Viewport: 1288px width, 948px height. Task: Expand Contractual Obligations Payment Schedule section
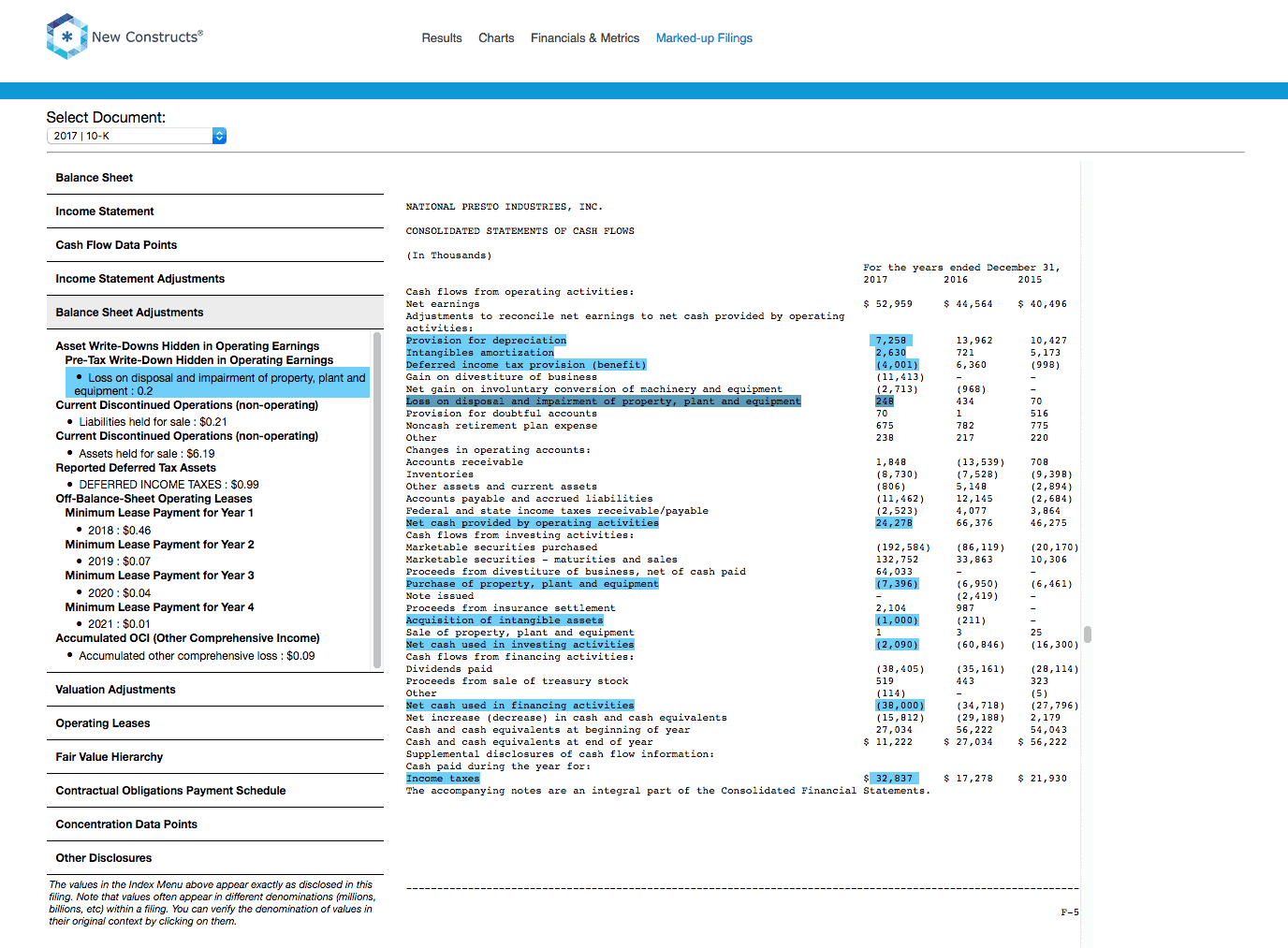coord(215,791)
